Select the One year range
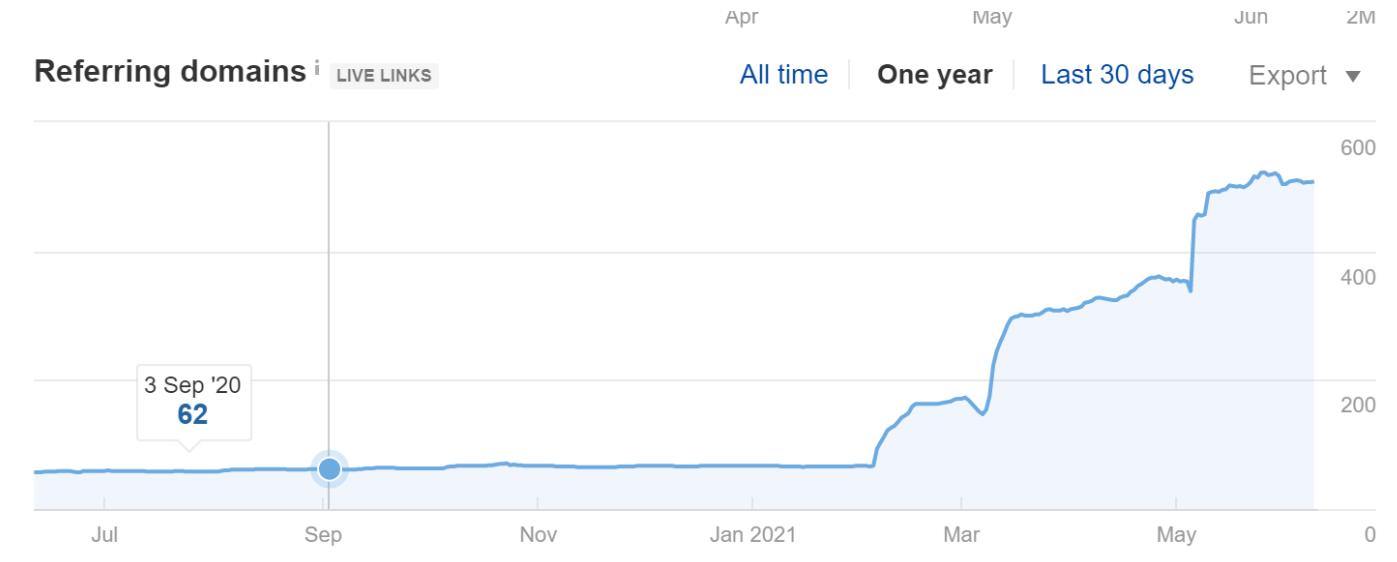1397x562 pixels. pos(935,75)
